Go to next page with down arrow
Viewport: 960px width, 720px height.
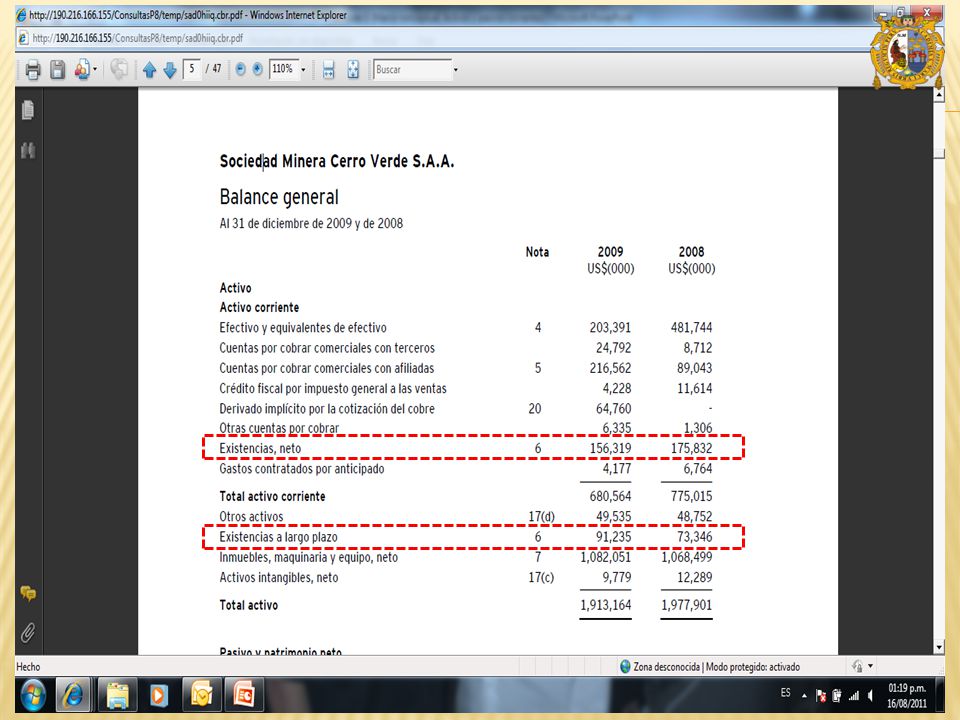click(x=170, y=70)
